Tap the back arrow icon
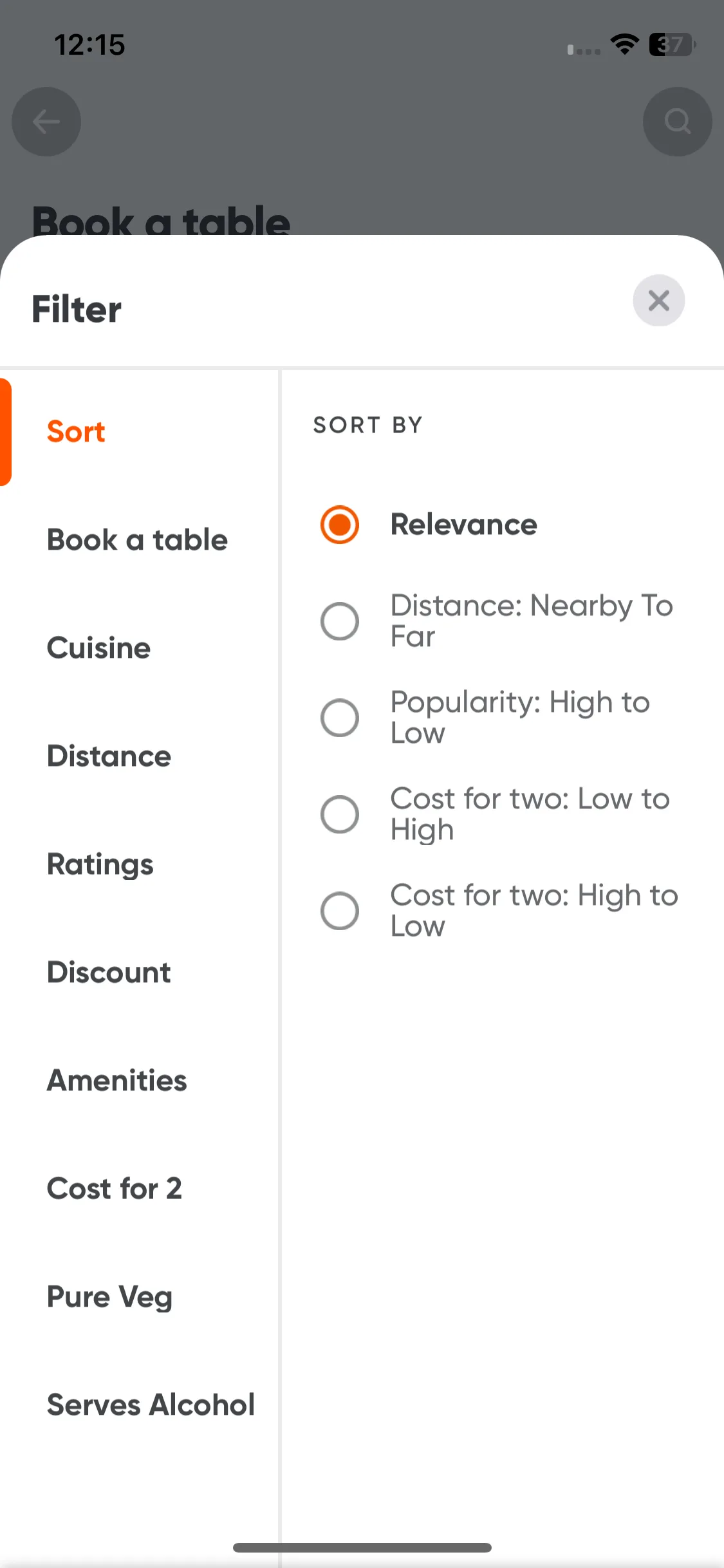The height and width of the screenshot is (1568, 724). tap(46, 122)
